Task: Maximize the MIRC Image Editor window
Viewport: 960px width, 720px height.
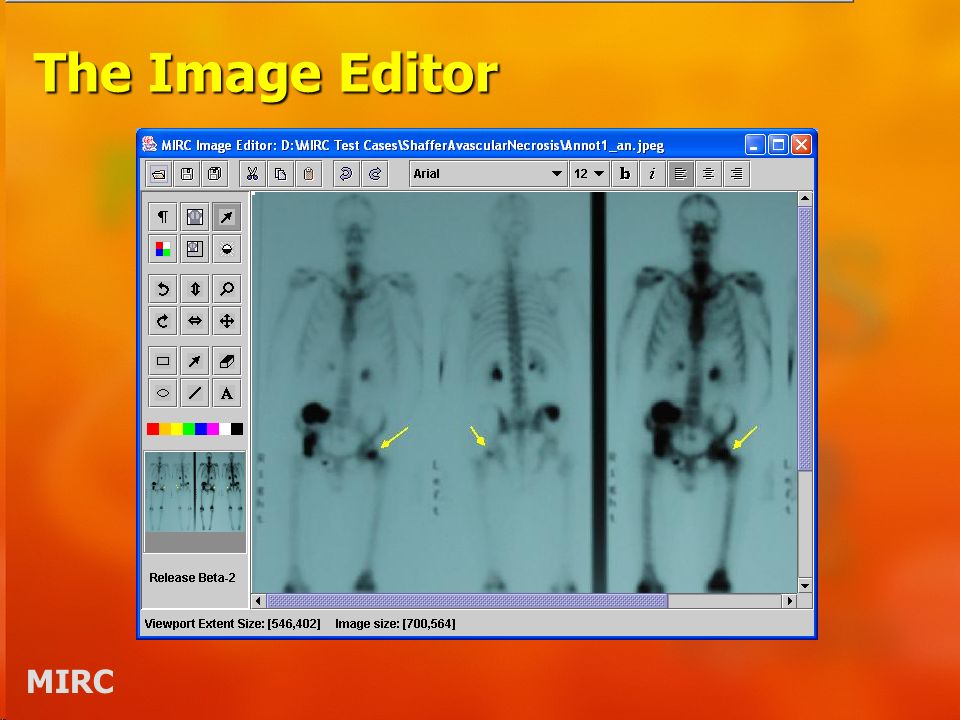Action: [x=778, y=145]
